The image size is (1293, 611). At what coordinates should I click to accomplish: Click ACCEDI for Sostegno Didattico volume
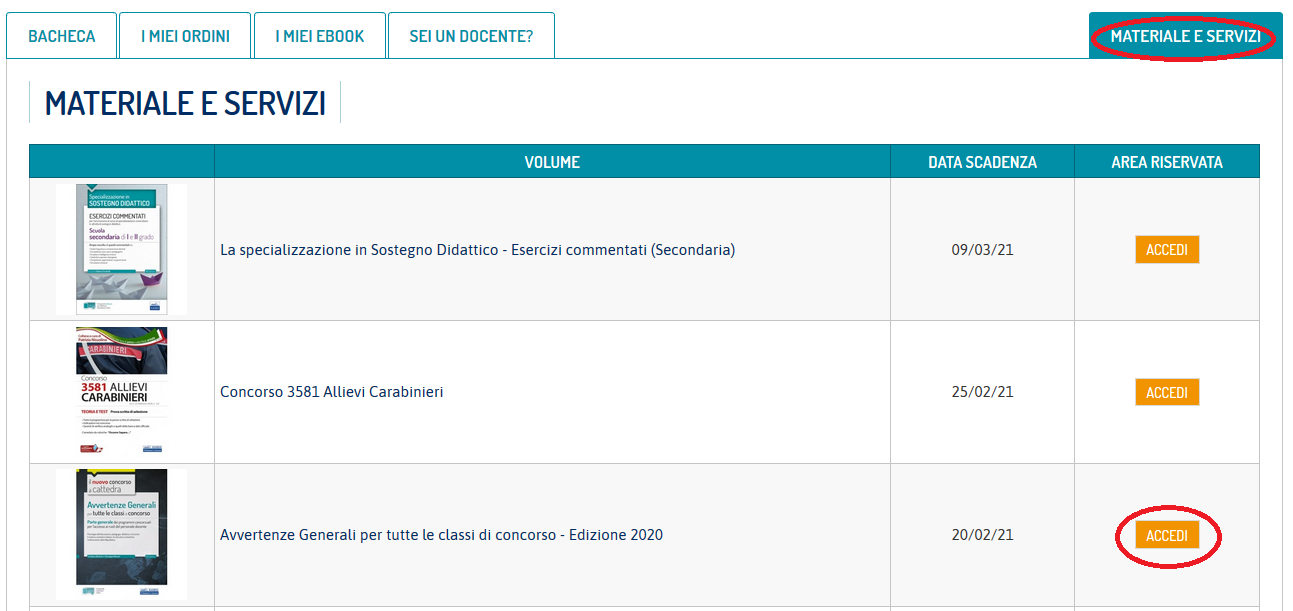(x=1167, y=250)
